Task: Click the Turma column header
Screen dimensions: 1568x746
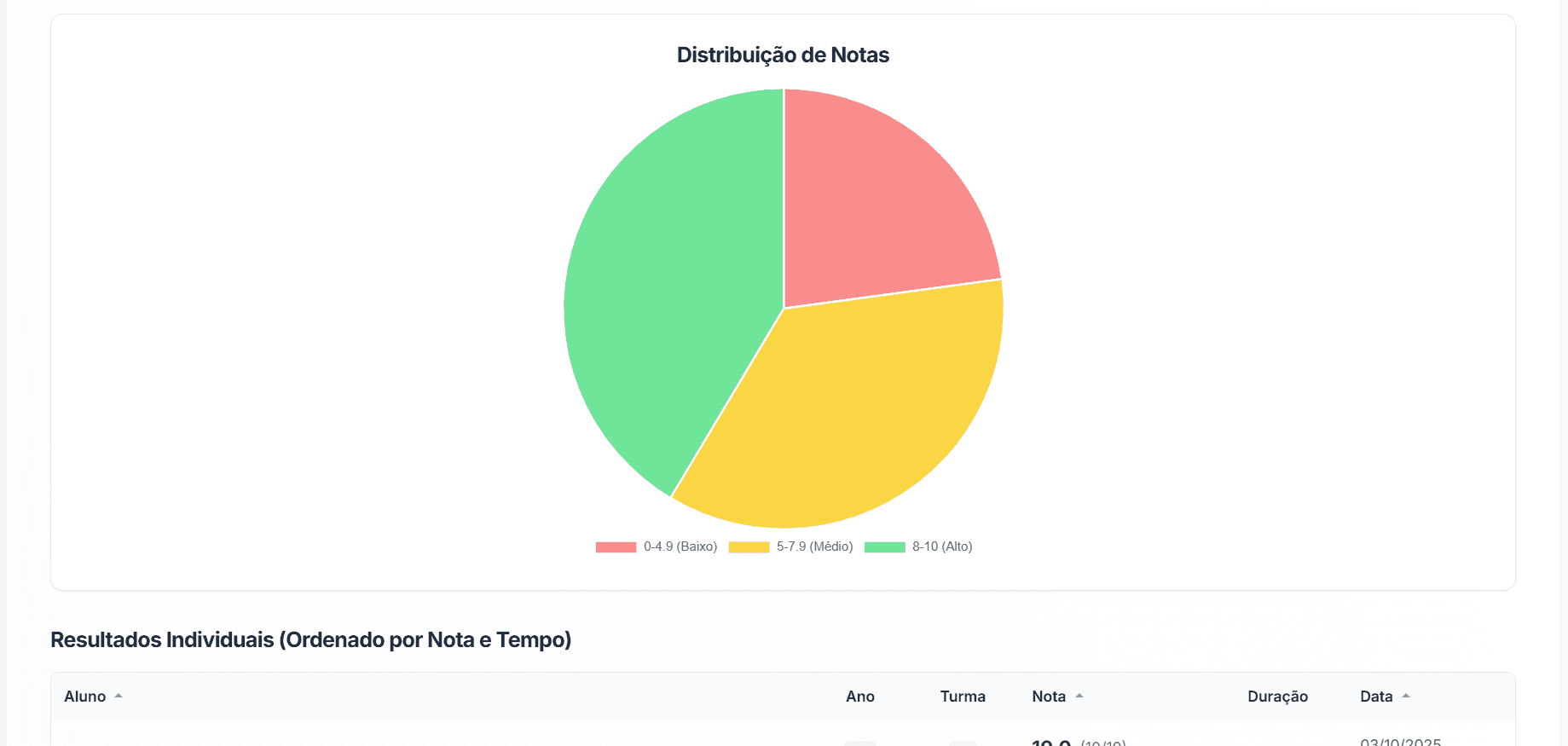Action: coord(963,697)
